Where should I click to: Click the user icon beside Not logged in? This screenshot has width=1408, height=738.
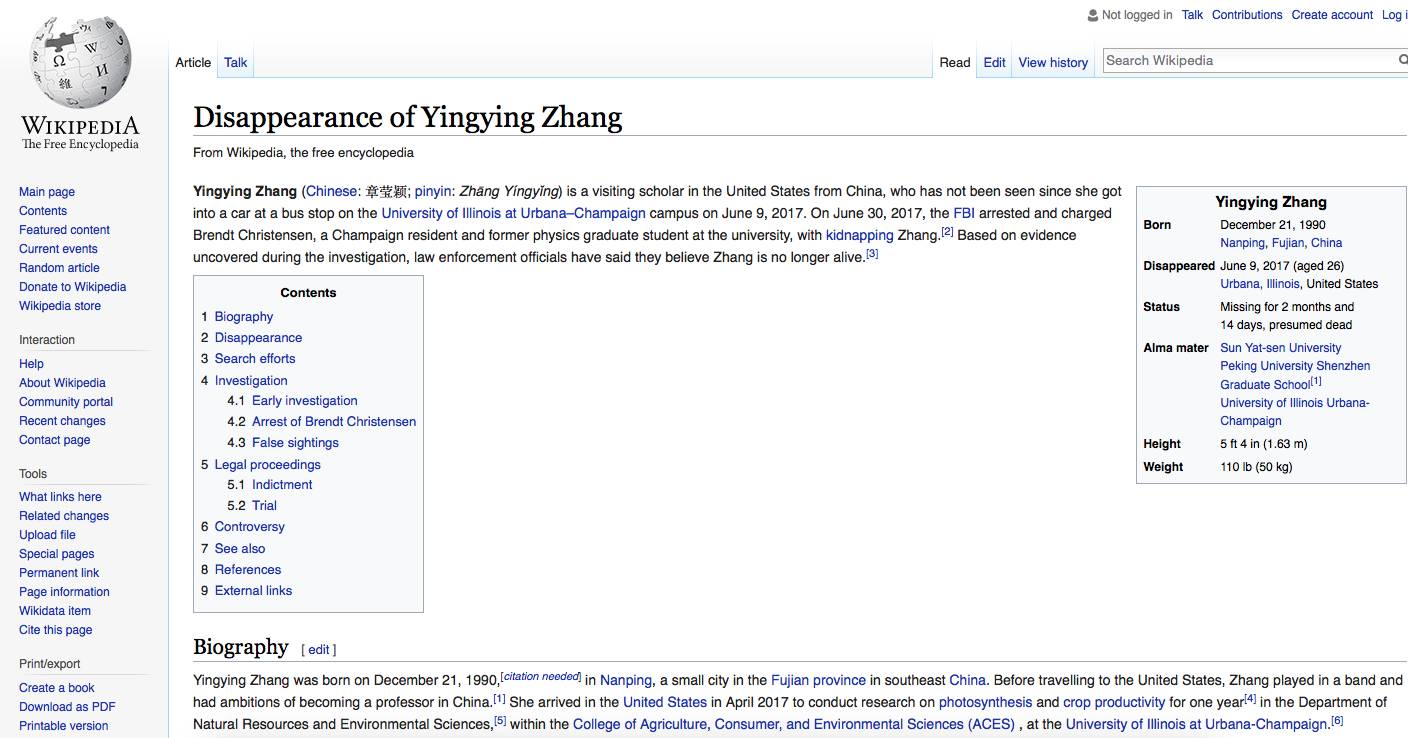pos(1092,15)
